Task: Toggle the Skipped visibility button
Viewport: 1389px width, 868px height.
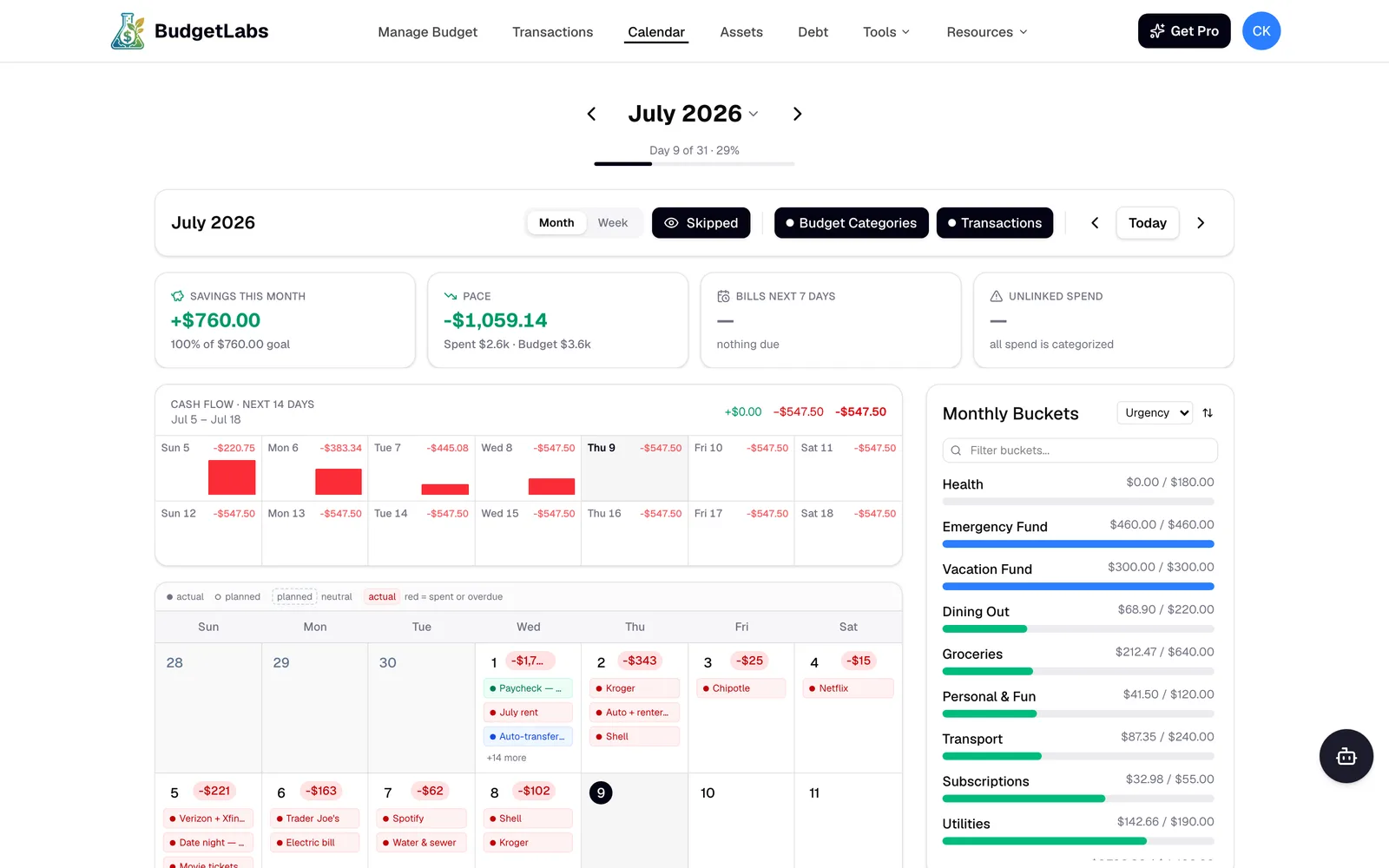Action: coord(701,223)
